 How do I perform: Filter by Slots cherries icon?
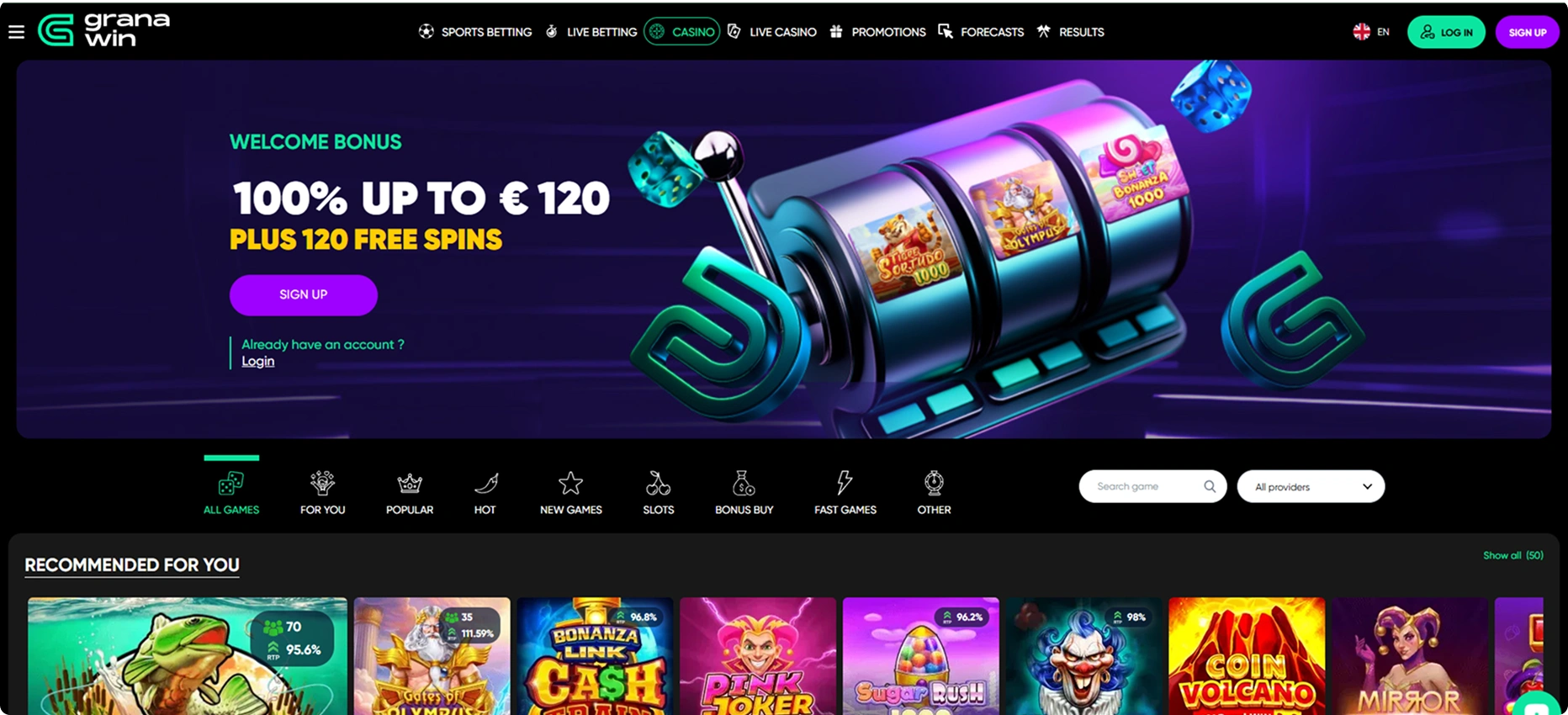(x=658, y=483)
